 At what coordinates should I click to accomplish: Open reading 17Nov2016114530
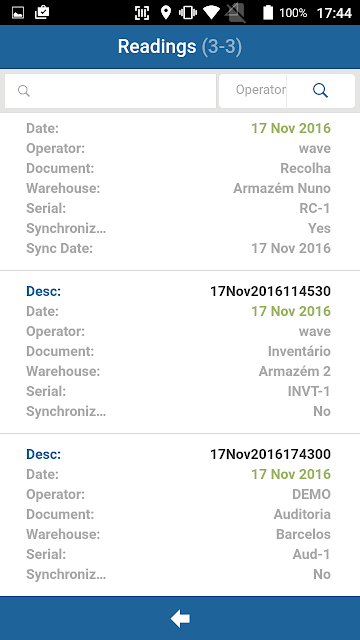pos(180,352)
